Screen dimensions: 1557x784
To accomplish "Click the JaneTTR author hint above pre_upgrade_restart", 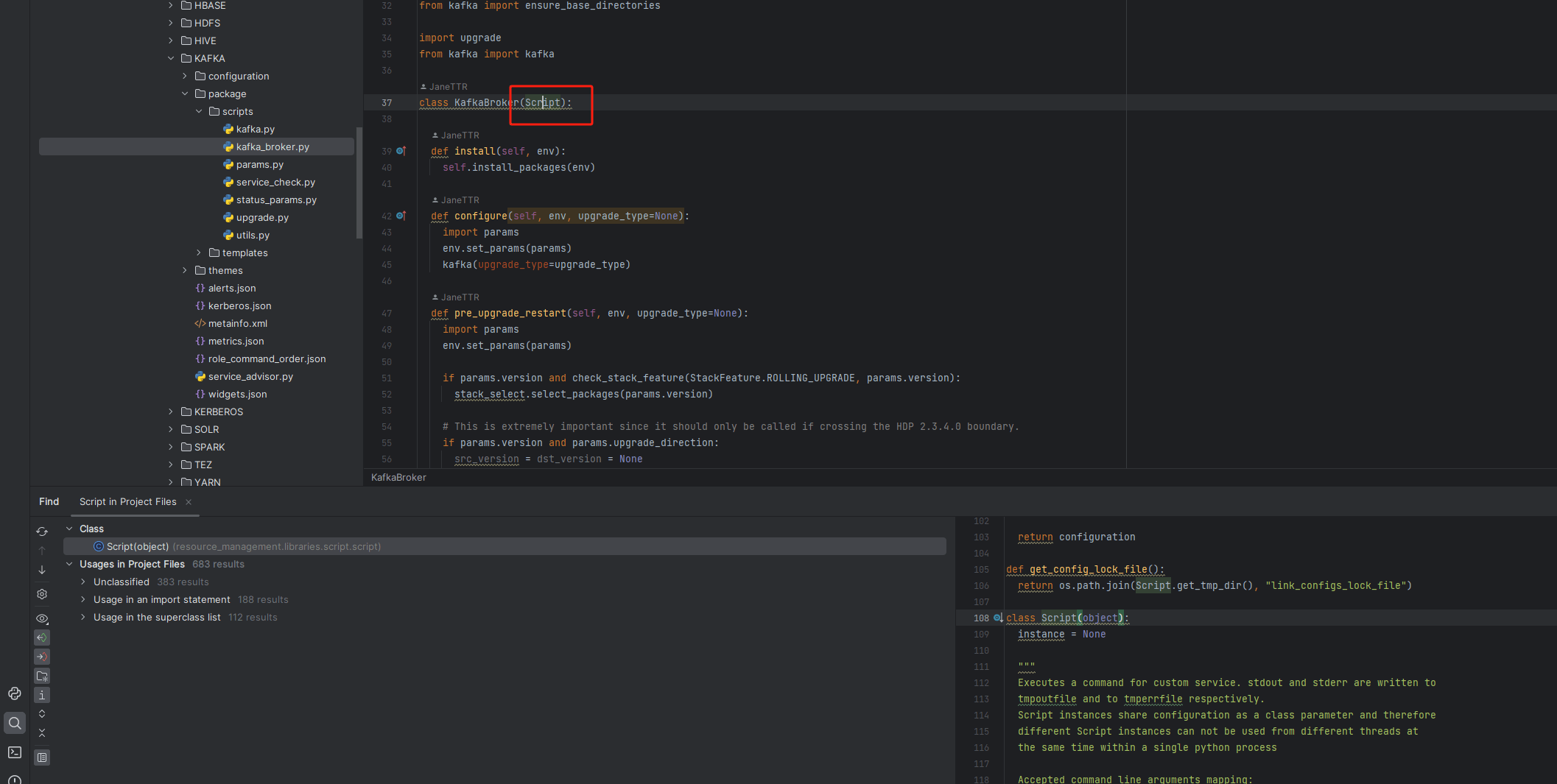I will (455, 297).
